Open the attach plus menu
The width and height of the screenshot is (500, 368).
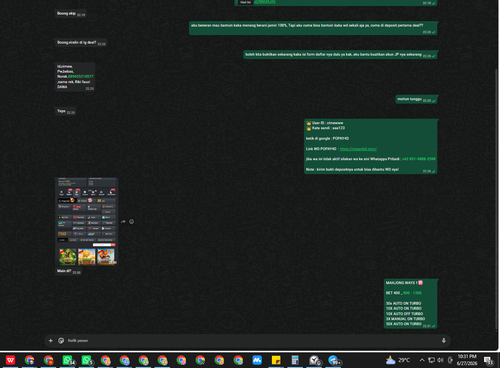coord(51,340)
